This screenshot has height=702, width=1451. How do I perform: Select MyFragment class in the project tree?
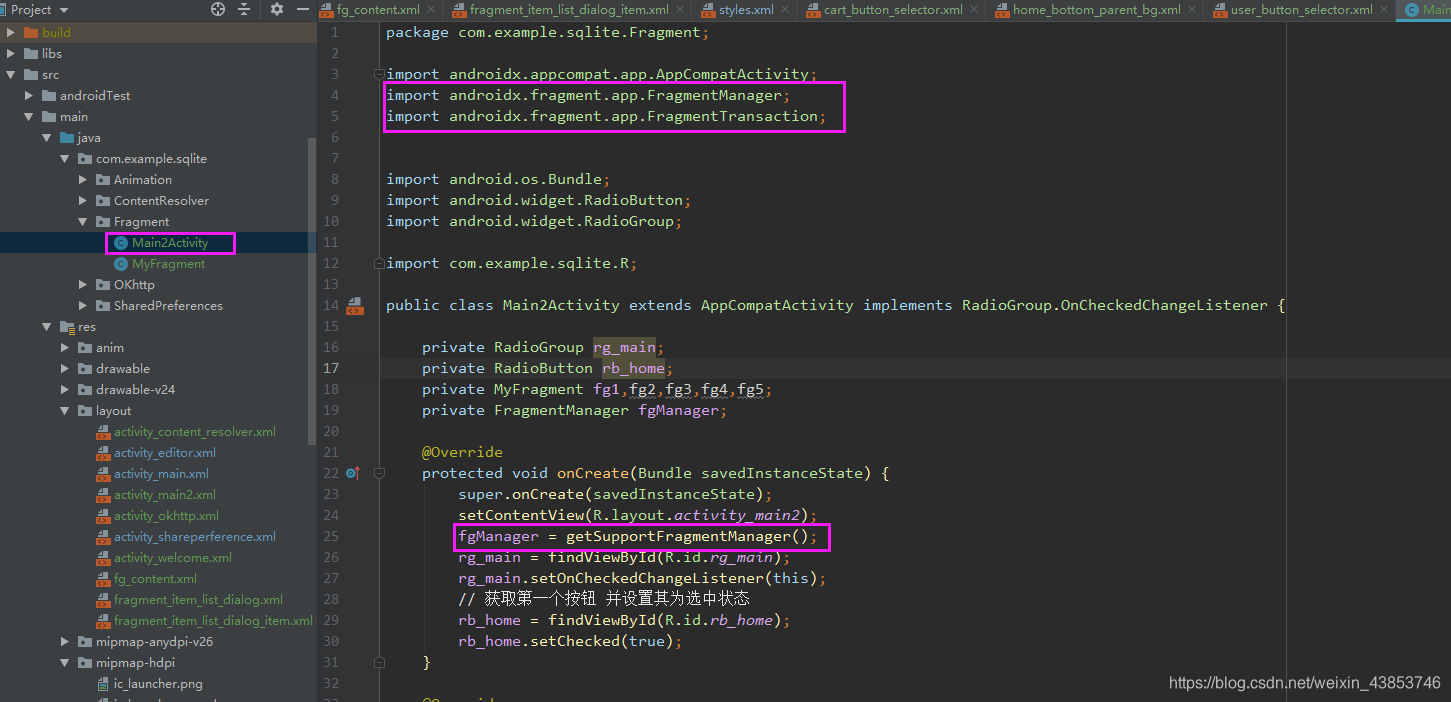click(168, 264)
